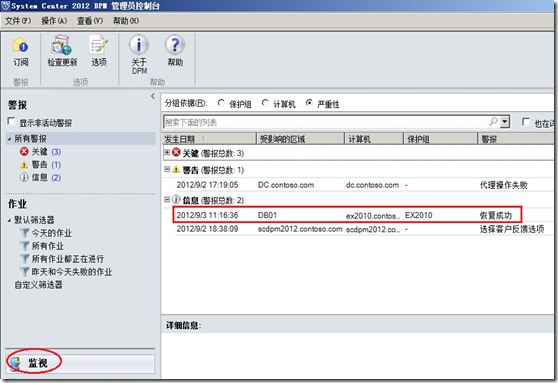
Task: Click funnel icon of 昨天和今天失败的作业
Action: pyautogui.click(x=25, y=272)
